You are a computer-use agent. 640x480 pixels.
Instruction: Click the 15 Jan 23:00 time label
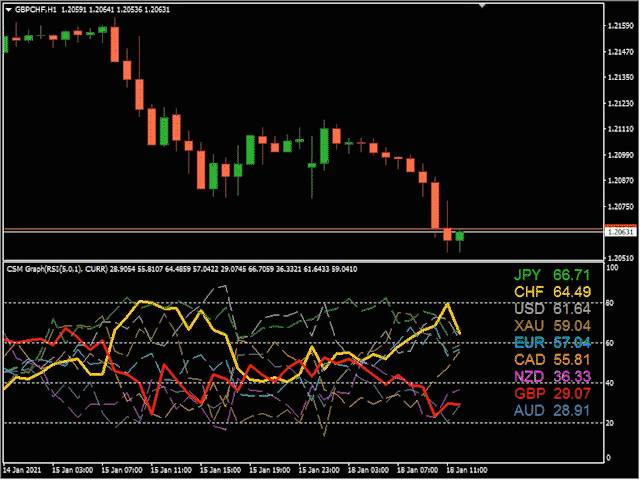click(319, 470)
